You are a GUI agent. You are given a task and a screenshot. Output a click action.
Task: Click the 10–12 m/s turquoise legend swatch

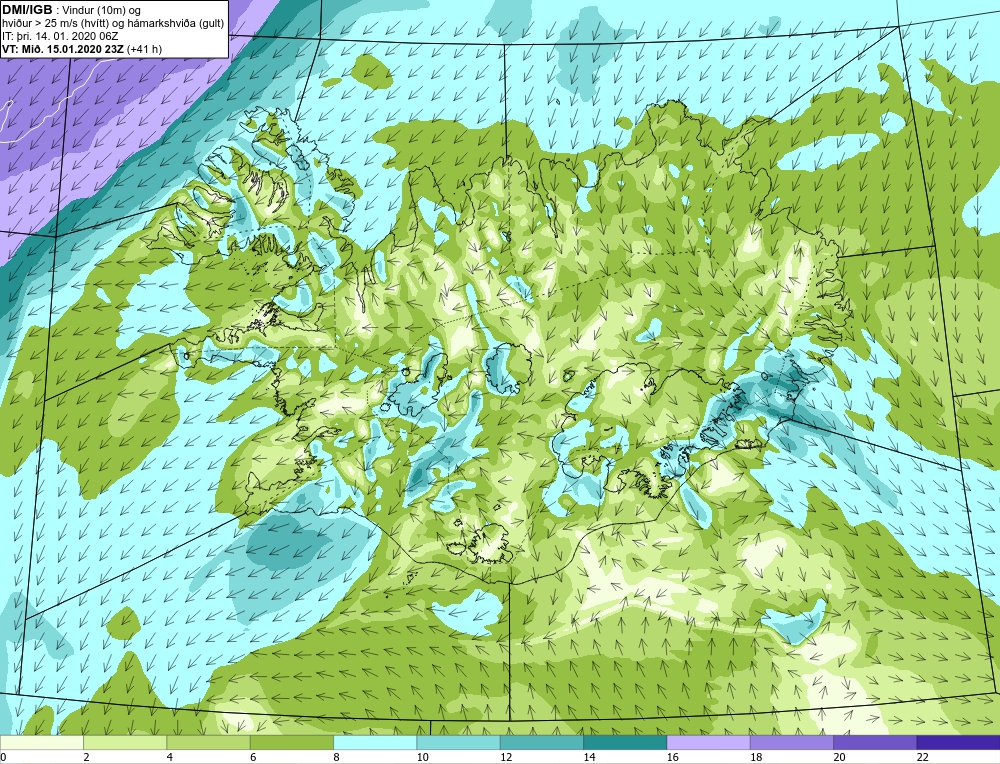[x=458, y=742]
